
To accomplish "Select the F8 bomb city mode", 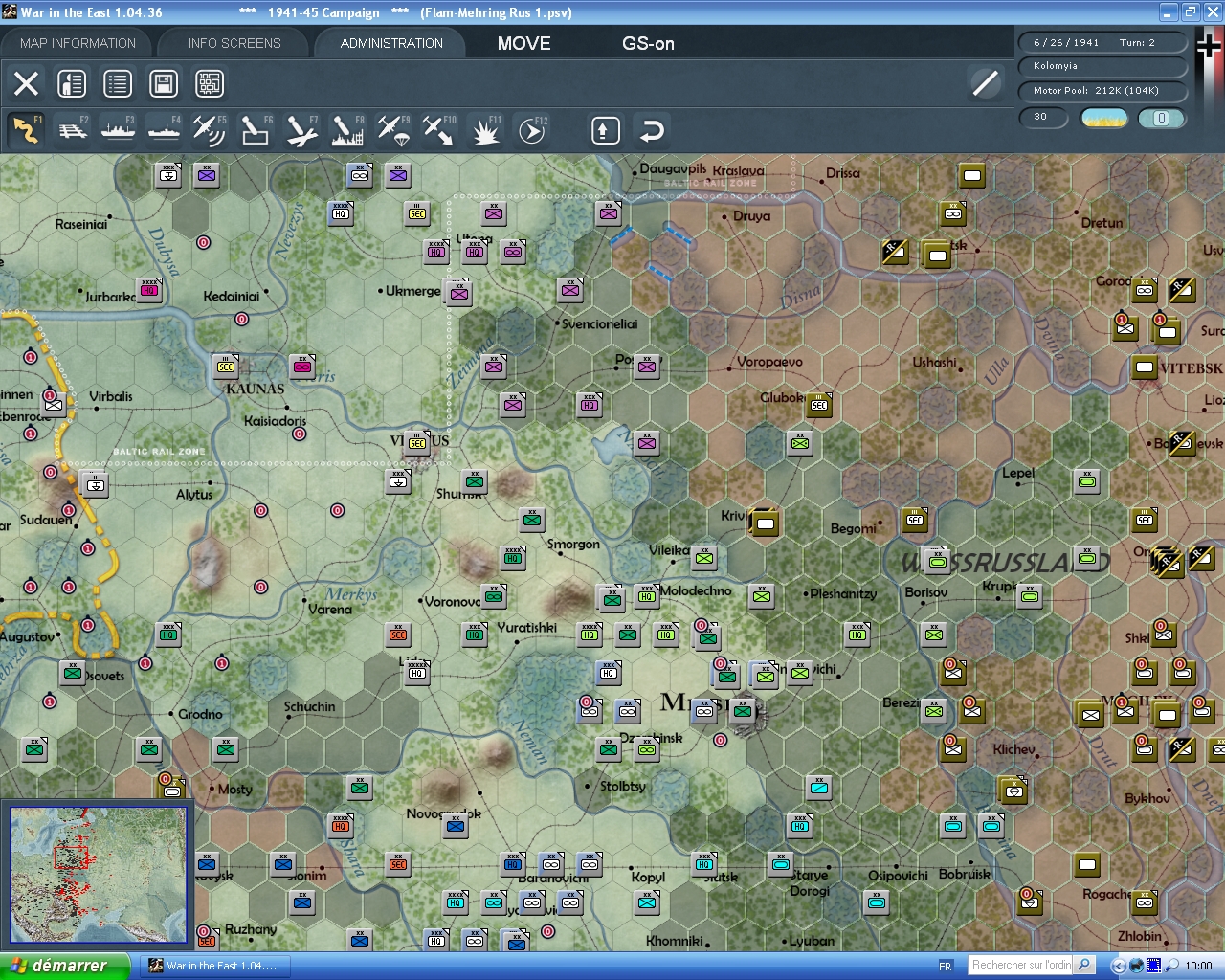I will (x=347, y=130).
